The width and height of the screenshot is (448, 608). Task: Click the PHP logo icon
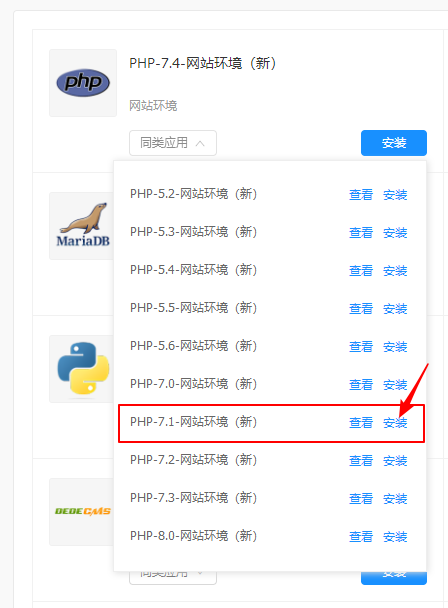click(x=83, y=83)
